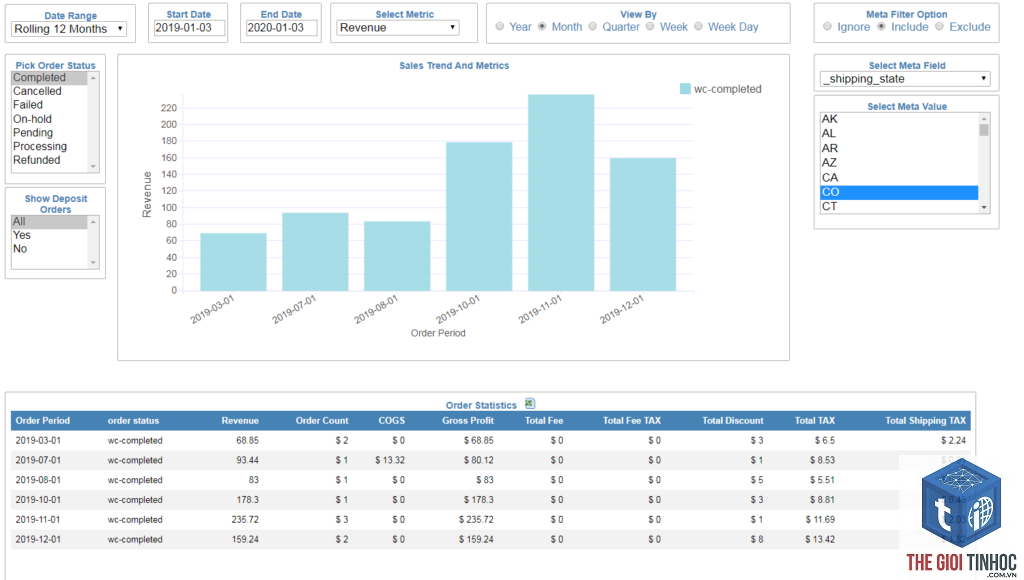Select Completed in order status list
This screenshot has height=580, width=1024.
[x=49, y=78]
